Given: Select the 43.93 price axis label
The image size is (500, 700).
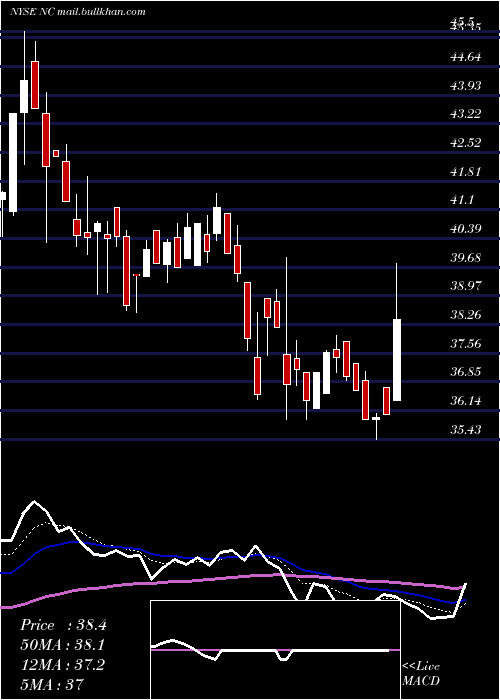Looking at the screenshot, I should 466,85.
